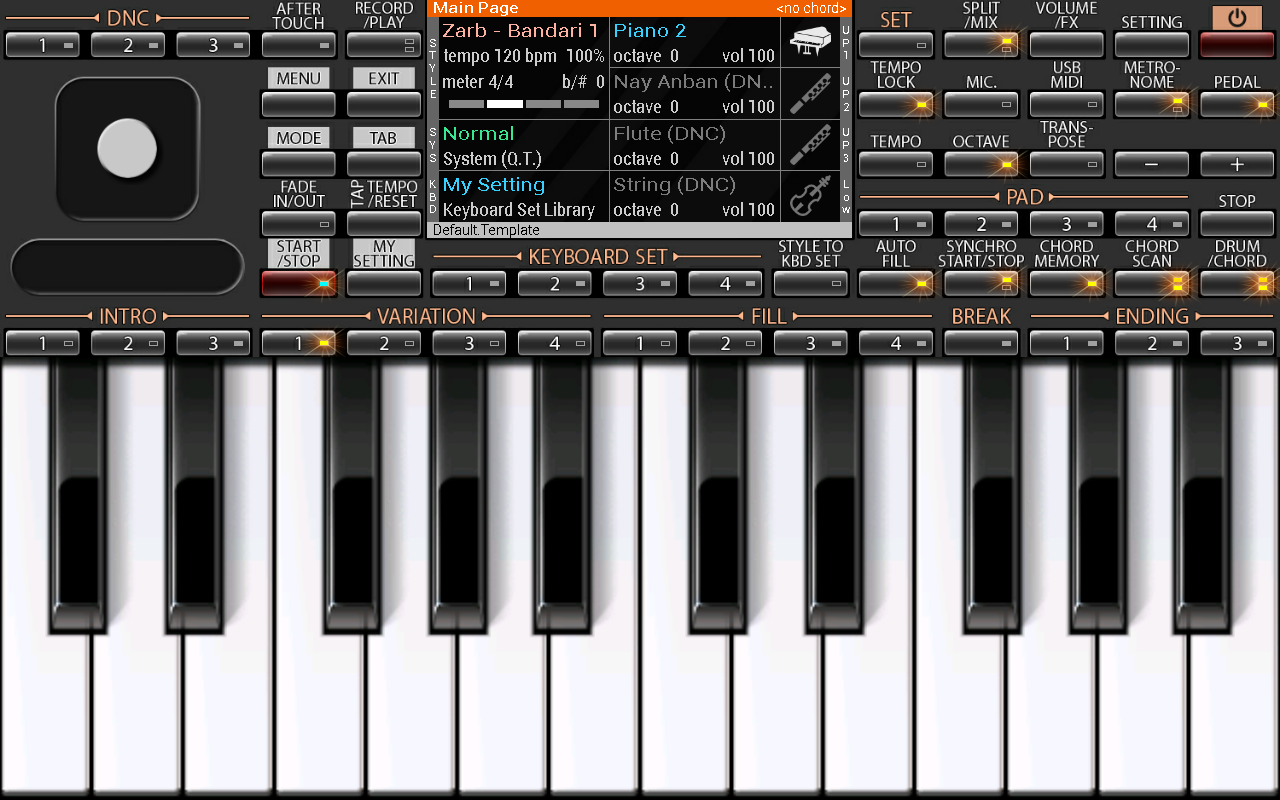Select the Nay Anban flute icon
Image resolution: width=1280 pixels, height=800 pixels.
811,94
